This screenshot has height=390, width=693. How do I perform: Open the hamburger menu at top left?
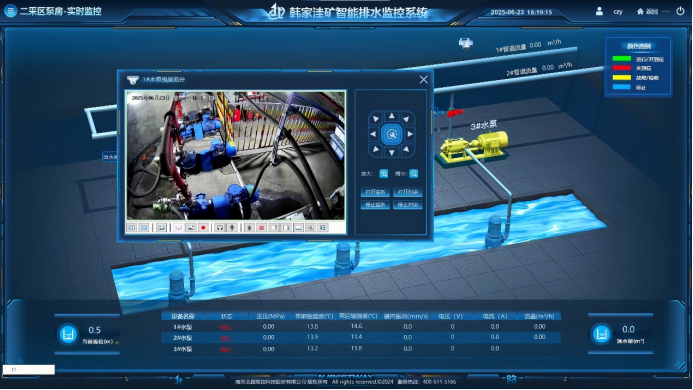tap(10, 11)
